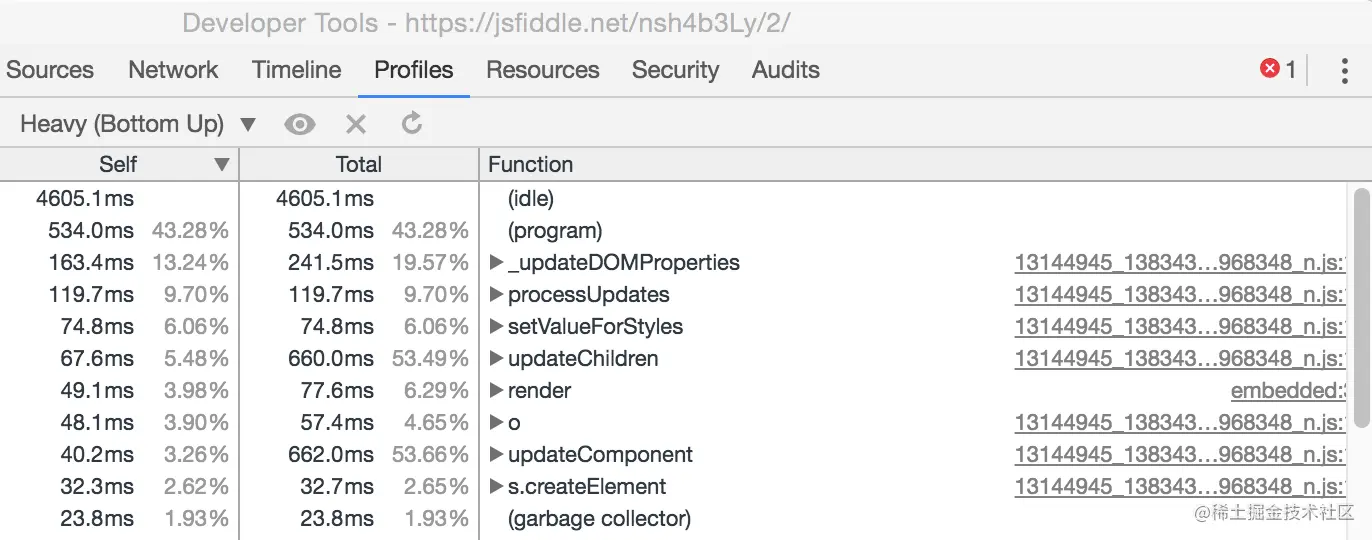Switch to the Network tab
The height and width of the screenshot is (540, 1372).
click(173, 70)
